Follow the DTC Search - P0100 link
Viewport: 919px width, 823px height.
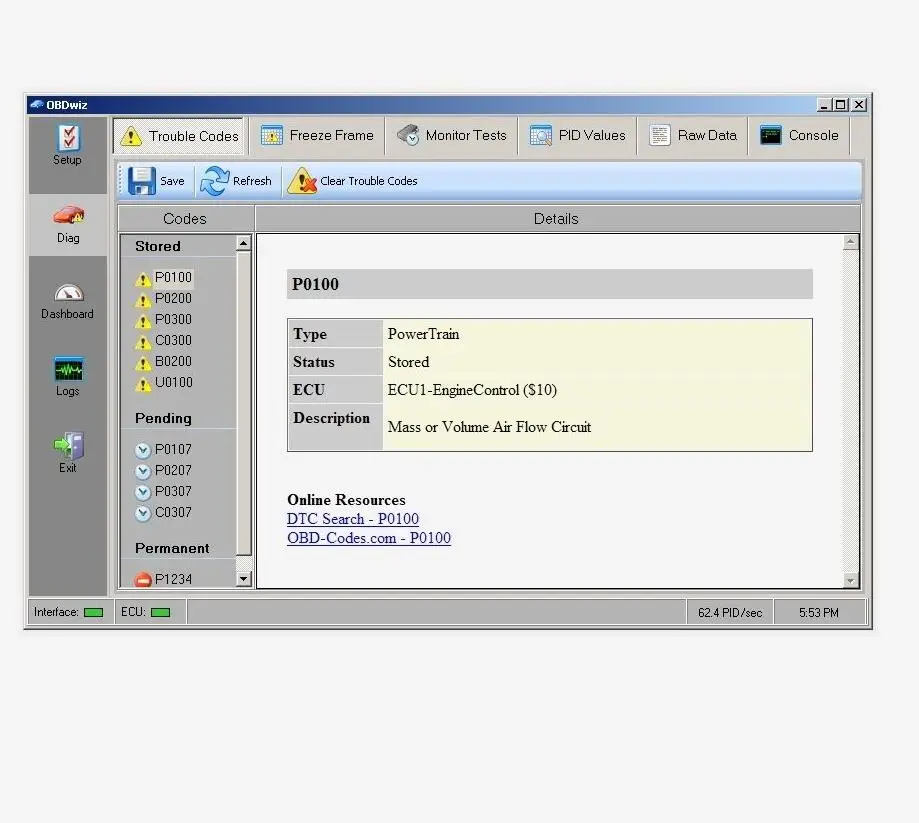pyautogui.click(x=353, y=519)
